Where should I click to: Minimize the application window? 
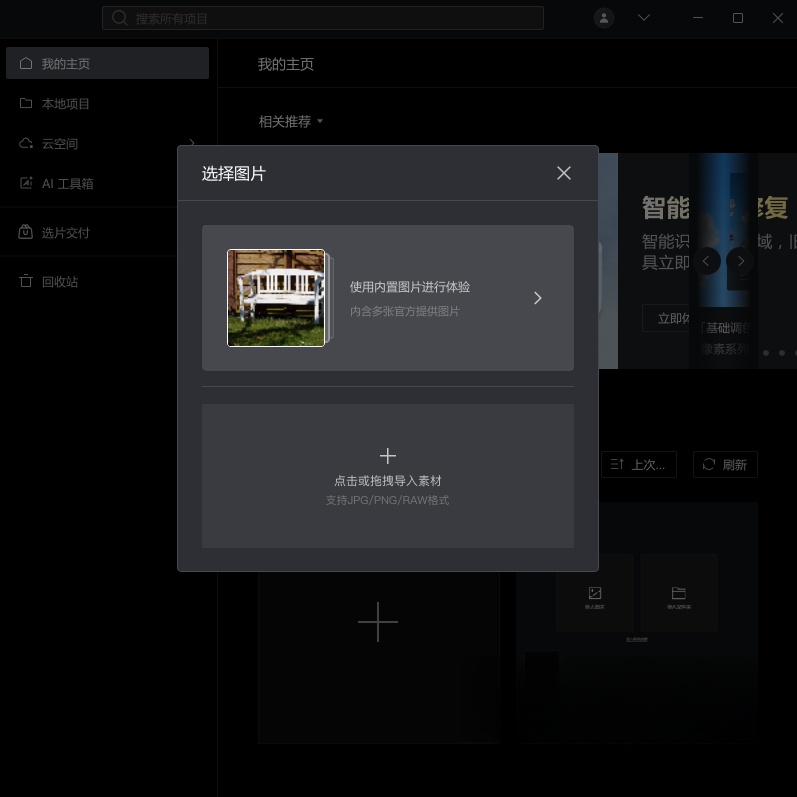click(x=698, y=18)
